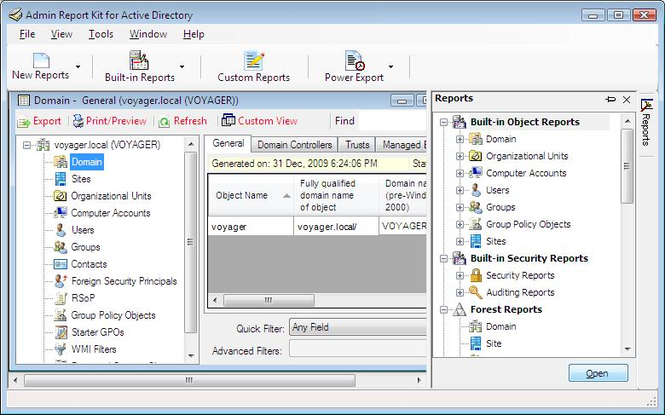Open the Built-in Reports toolbar icon

139,60
